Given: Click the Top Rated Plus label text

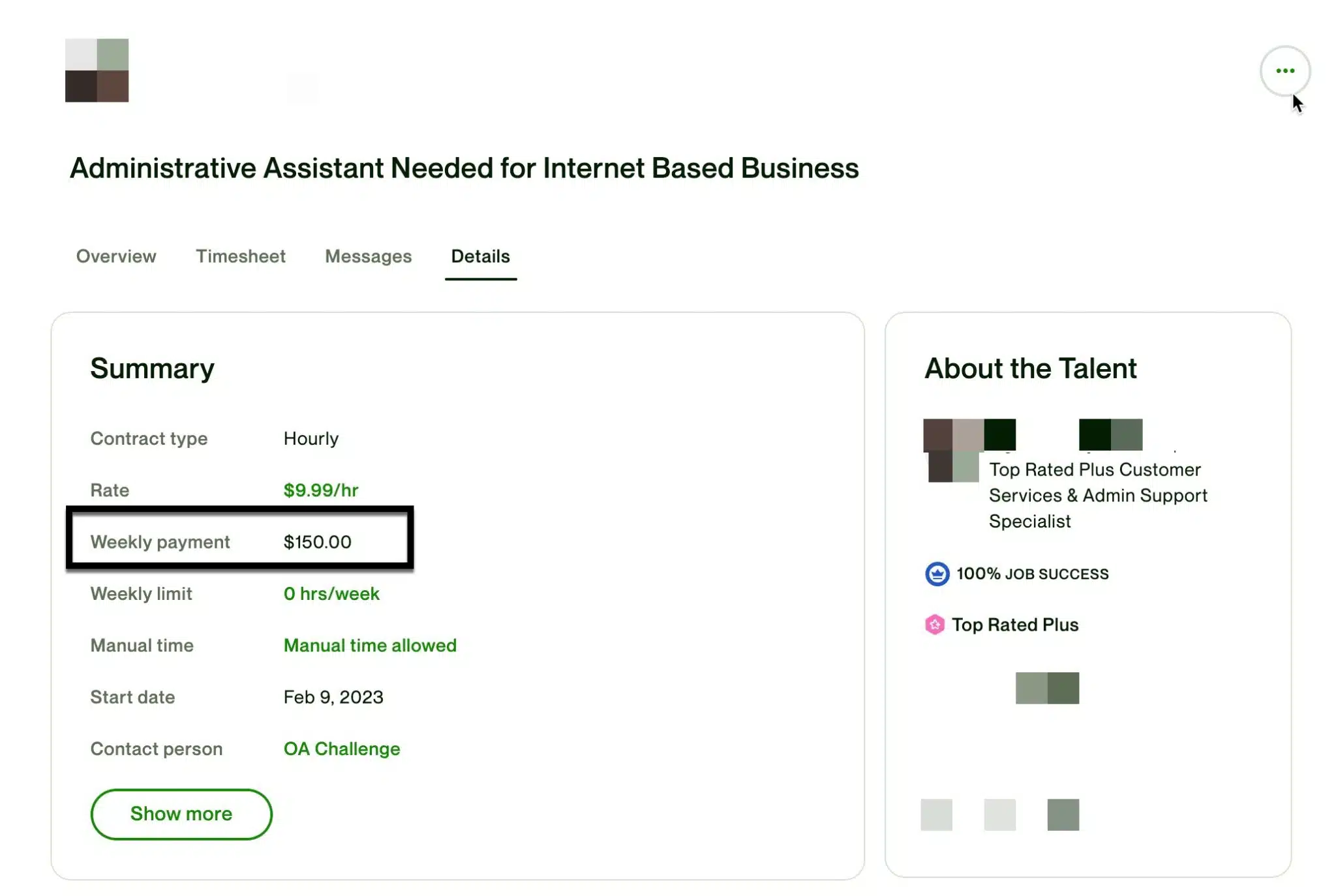Looking at the screenshot, I should click(1014, 625).
